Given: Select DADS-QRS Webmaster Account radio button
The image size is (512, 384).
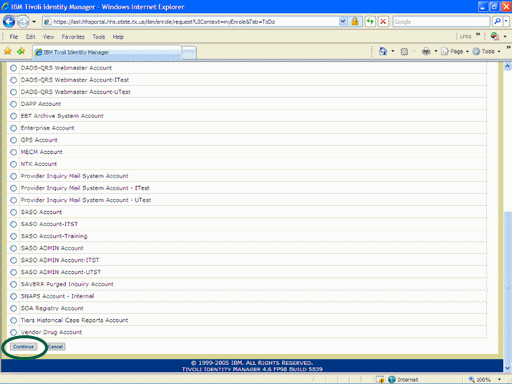Looking at the screenshot, I should pyautogui.click(x=13, y=68).
